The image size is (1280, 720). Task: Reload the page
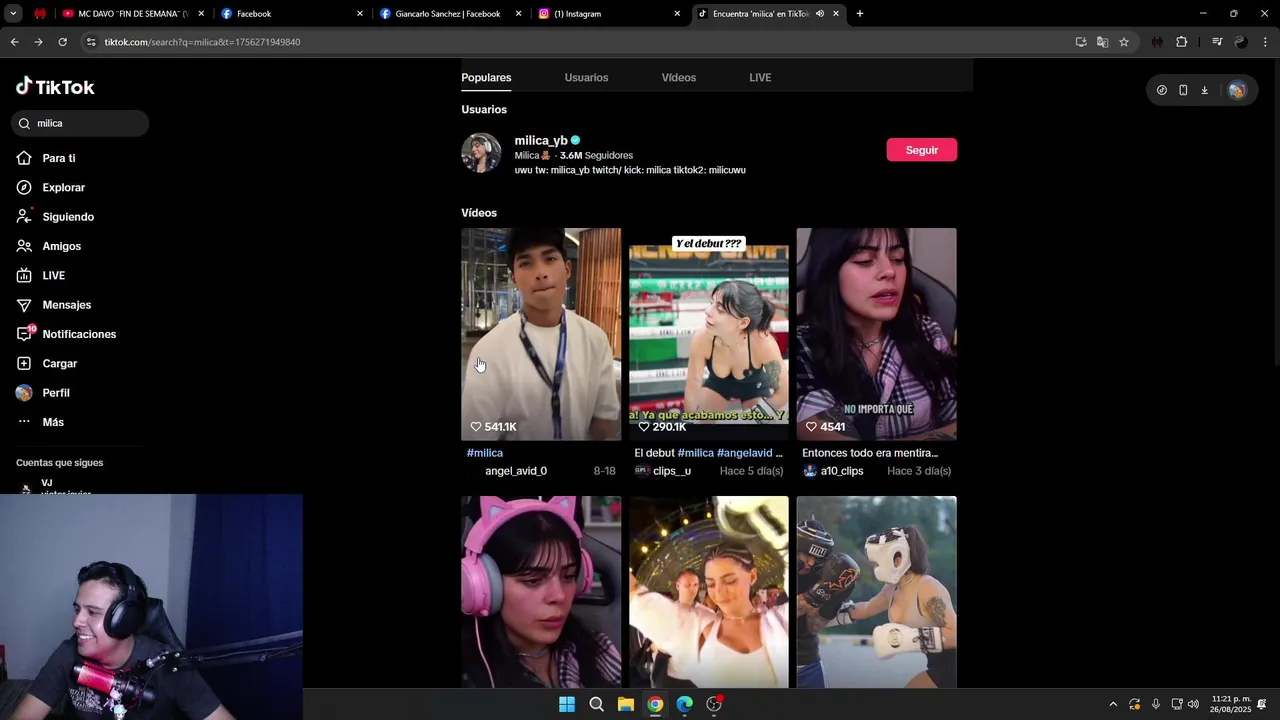click(x=62, y=42)
